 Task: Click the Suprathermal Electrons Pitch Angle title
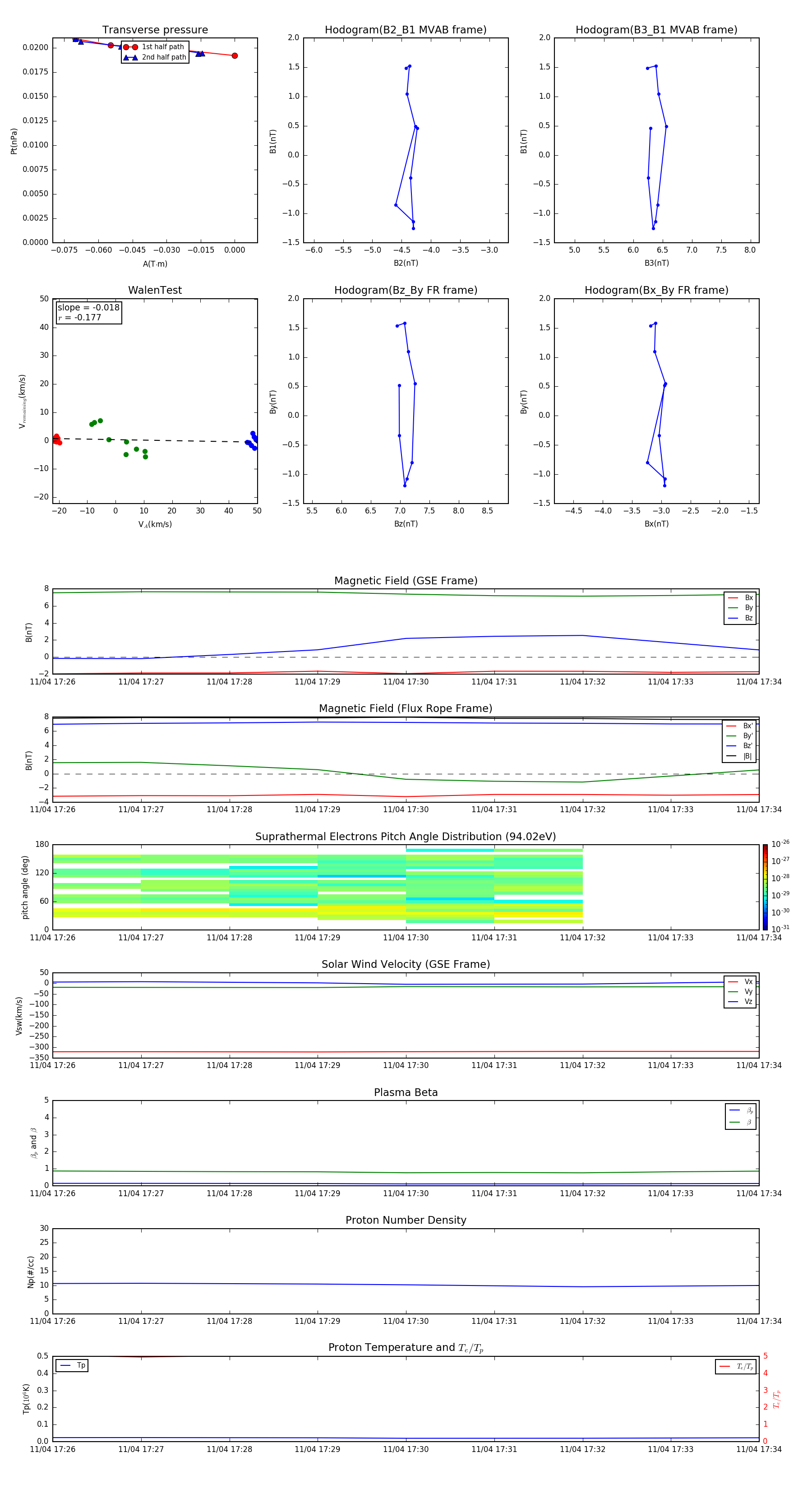point(406,837)
